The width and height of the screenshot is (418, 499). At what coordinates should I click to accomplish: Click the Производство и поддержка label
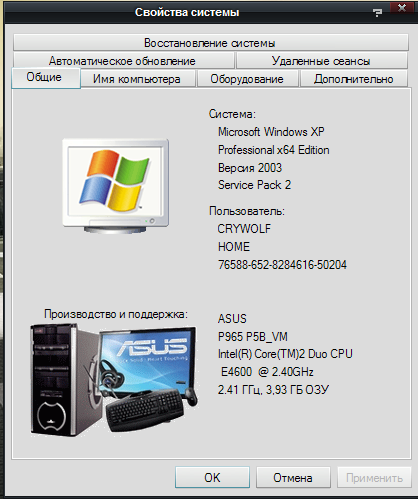coord(116,314)
